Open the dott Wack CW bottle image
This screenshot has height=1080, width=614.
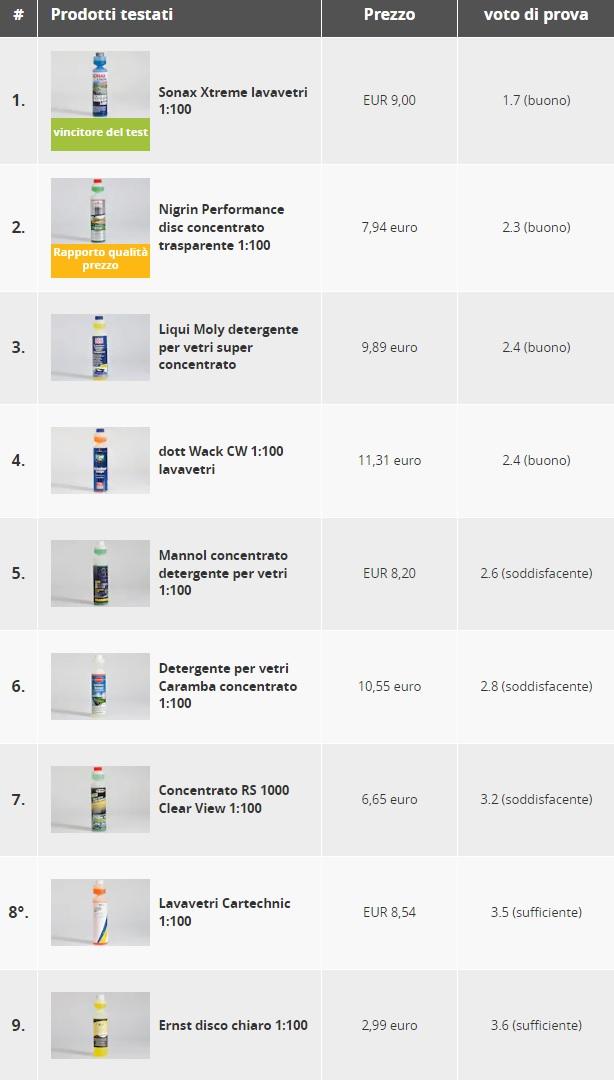pyautogui.click(x=100, y=460)
